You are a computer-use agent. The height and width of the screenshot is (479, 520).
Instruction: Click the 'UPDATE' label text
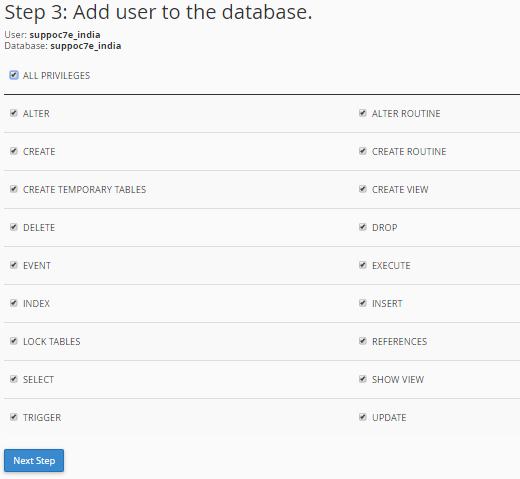click(389, 418)
